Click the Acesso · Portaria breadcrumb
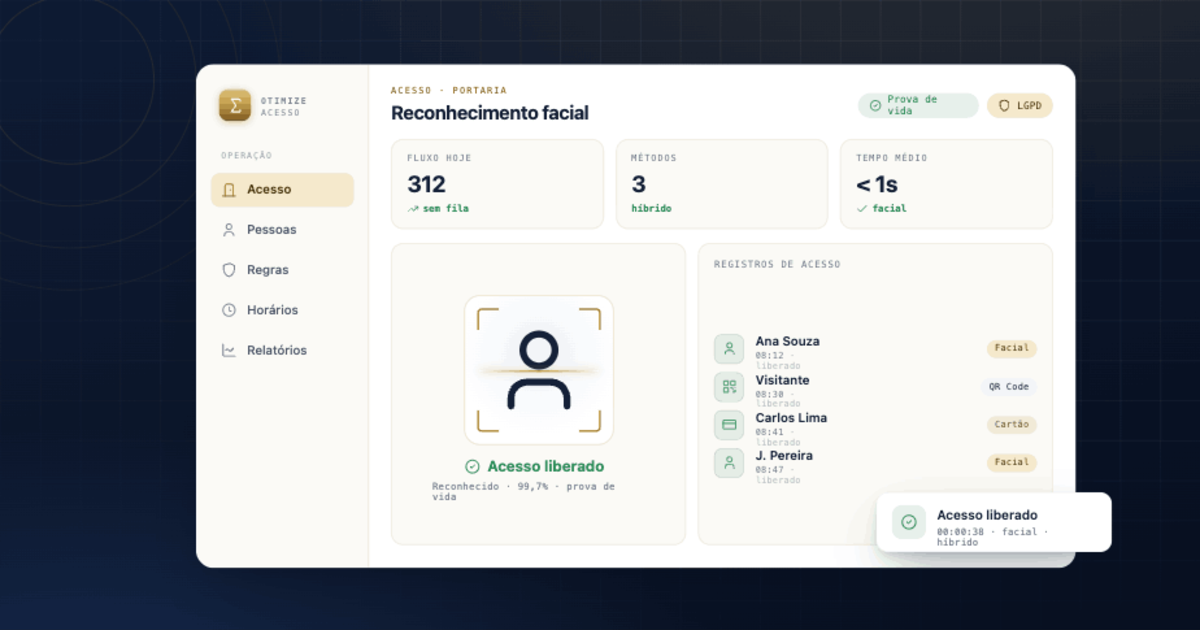Image resolution: width=1200 pixels, height=630 pixels. click(449, 90)
